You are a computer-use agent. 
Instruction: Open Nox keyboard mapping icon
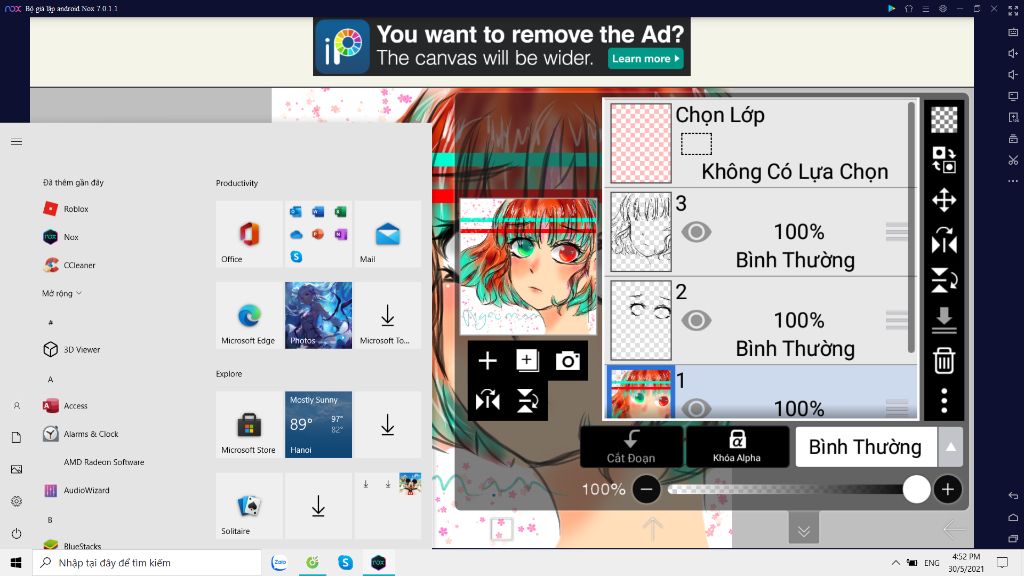pyautogui.click(x=1013, y=32)
